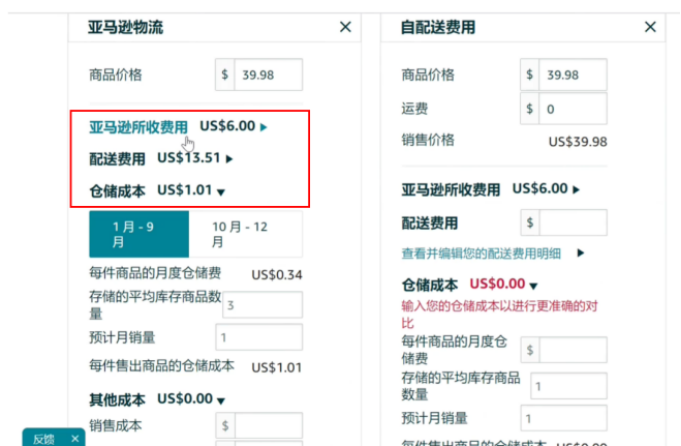Click the US$39.98 销售价格 value
This screenshot has width=681, height=446.
[578, 142]
